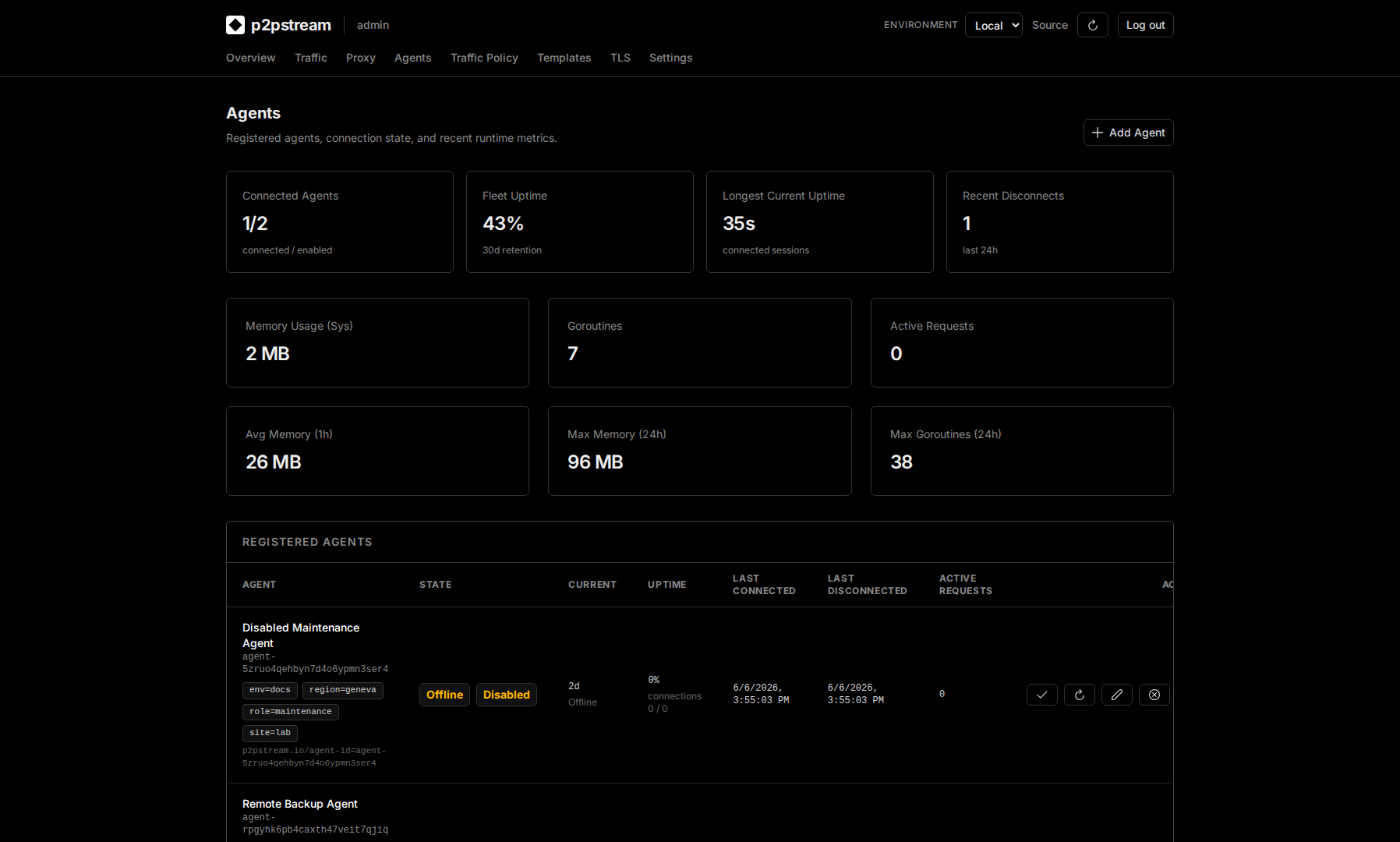Click the Memory Usage (Sys) 2 MB value
1400x842 pixels.
tap(267, 354)
